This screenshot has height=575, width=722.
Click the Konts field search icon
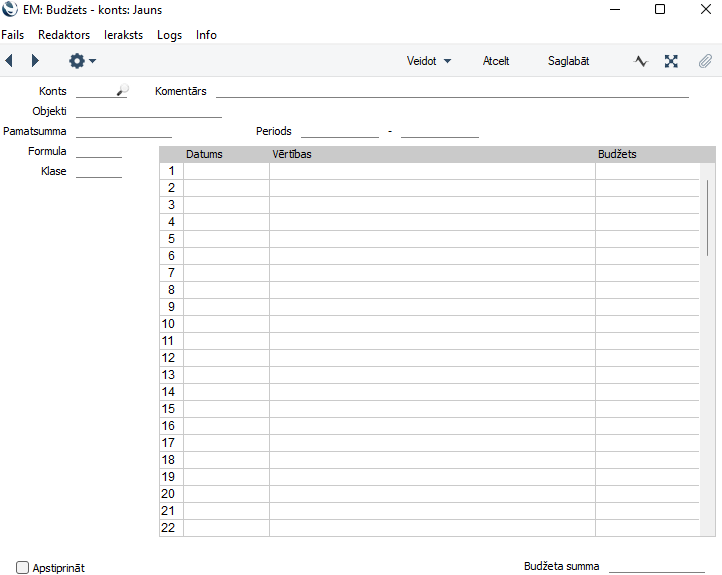pyautogui.click(x=122, y=91)
